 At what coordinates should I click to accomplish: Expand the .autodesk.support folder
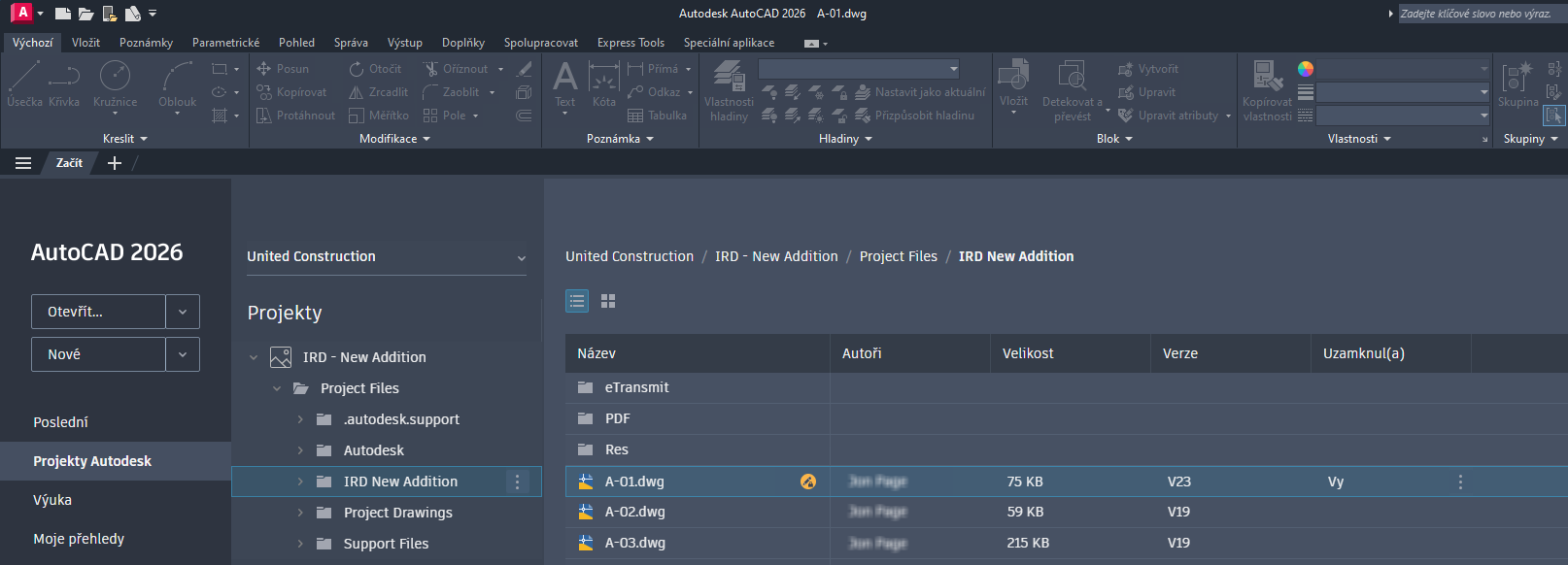pos(300,419)
